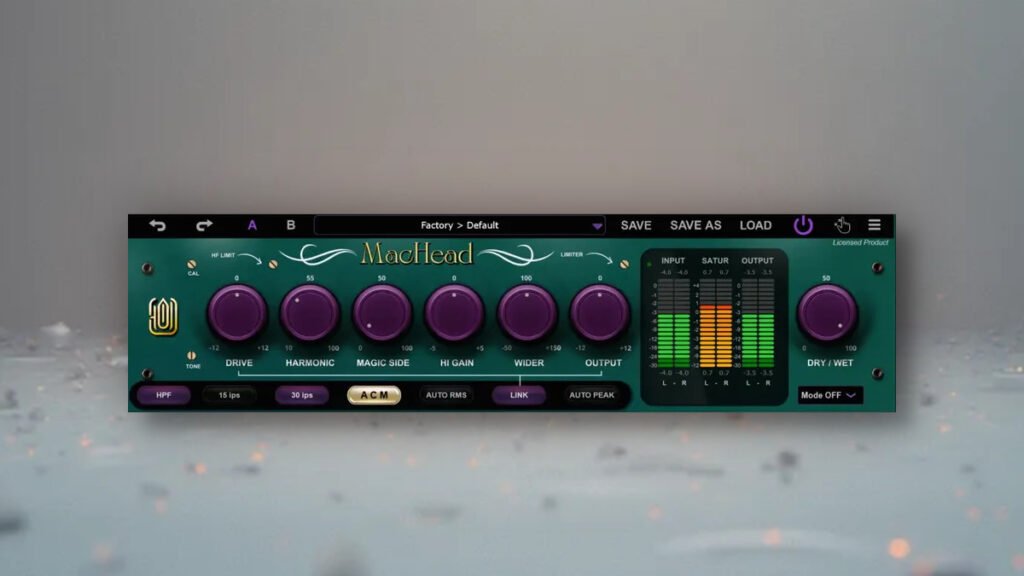Toggle the LINK option
Screen dimensions: 1024x576
(x=519, y=395)
